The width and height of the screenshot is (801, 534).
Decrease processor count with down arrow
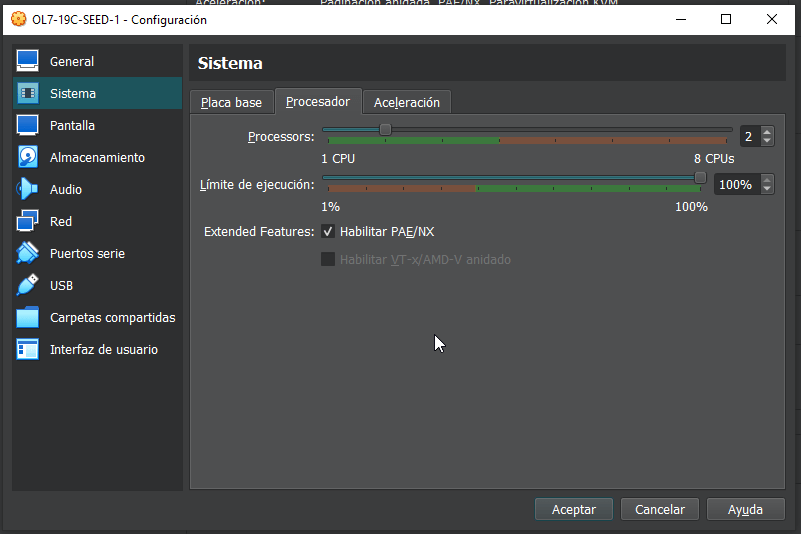pos(767,141)
